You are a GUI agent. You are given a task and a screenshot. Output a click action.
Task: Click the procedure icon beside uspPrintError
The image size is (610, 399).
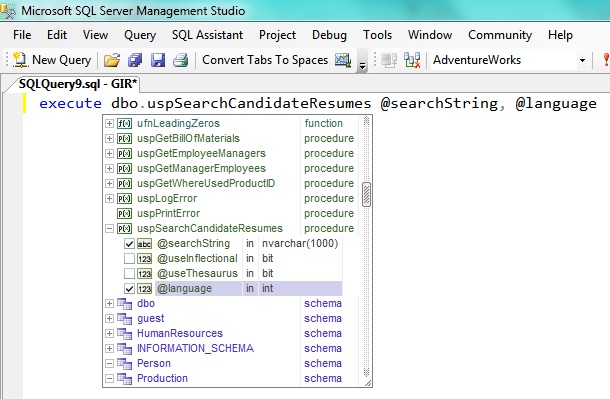(124, 214)
